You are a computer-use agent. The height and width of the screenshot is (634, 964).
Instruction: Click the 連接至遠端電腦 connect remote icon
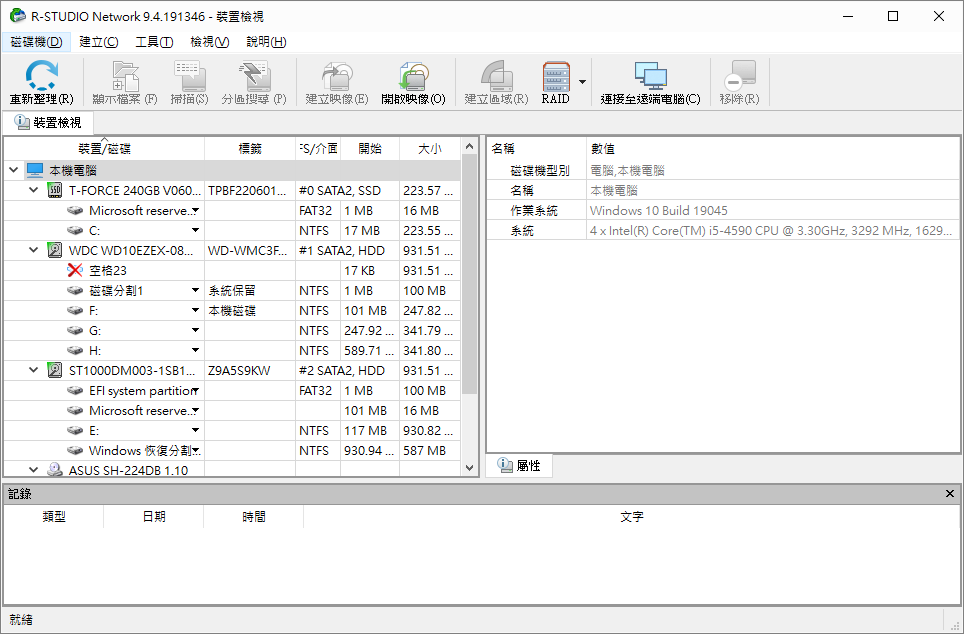650,76
